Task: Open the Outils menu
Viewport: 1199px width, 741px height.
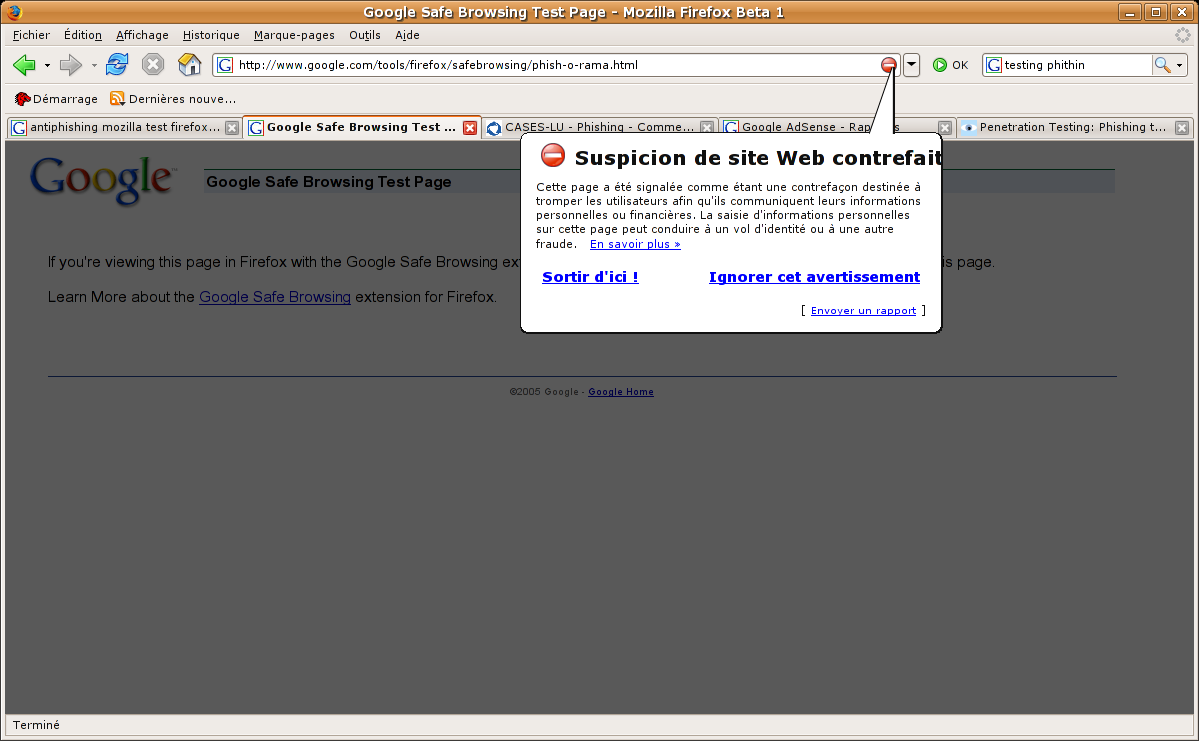Action: pyautogui.click(x=365, y=35)
